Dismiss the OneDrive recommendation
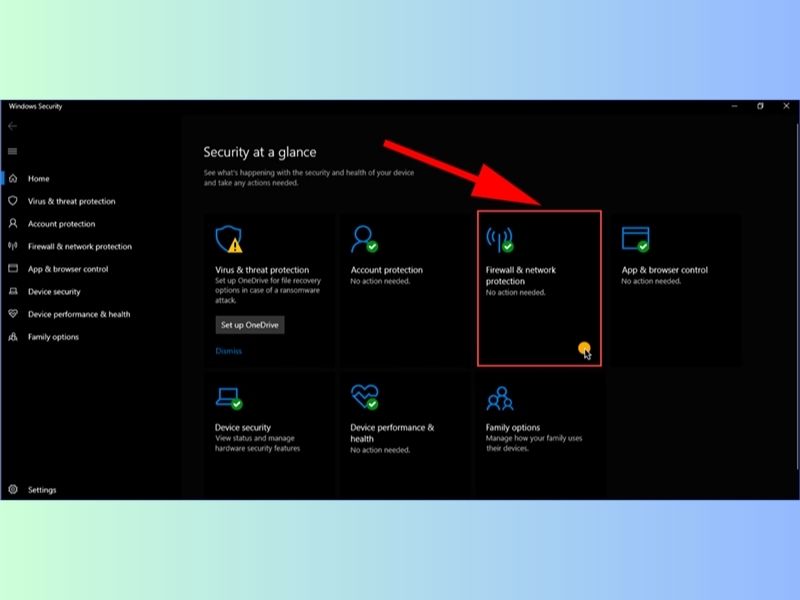800x600 pixels. (x=229, y=351)
